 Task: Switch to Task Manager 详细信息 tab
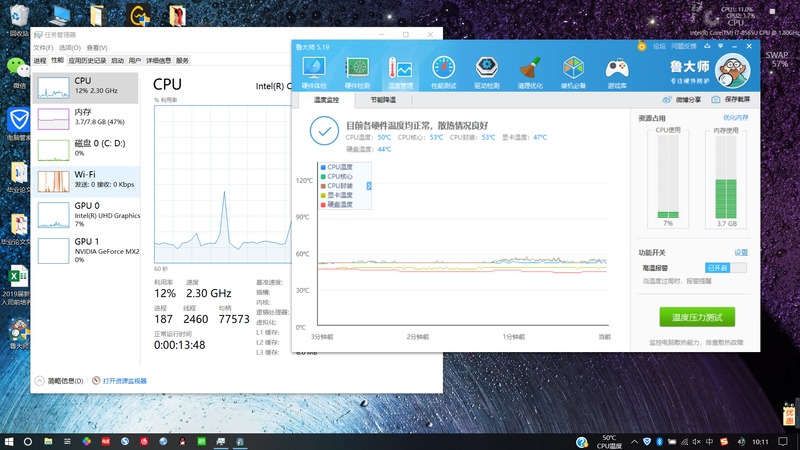(x=159, y=61)
